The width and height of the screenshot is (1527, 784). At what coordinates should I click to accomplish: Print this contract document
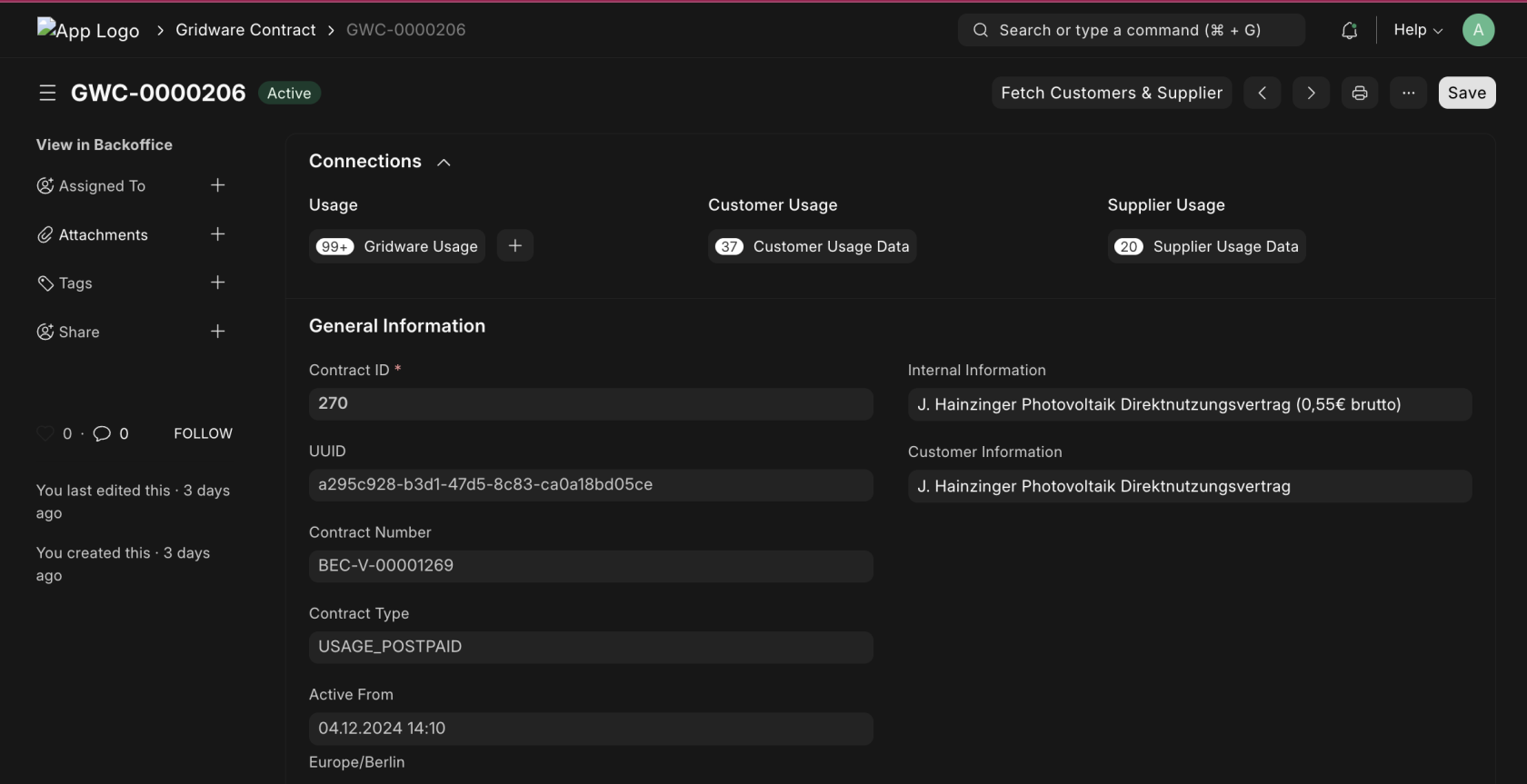click(x=1360, y=93)
